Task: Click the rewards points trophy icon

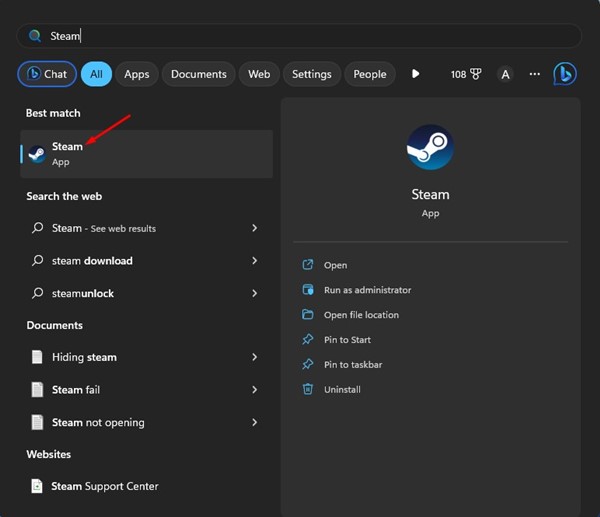Action: pos(476,74)
